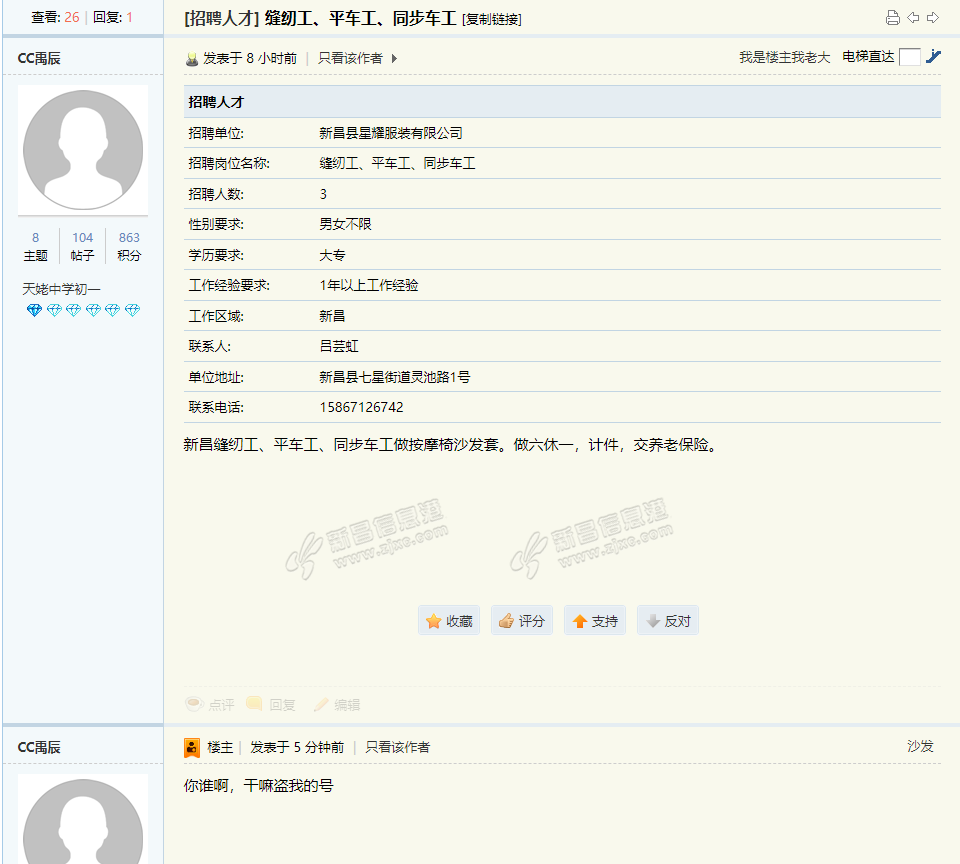Image resolution: width=960 pixels, height=864 pixels.
Task: Filter second post by 只看该作者
Action: pos(397,747)
